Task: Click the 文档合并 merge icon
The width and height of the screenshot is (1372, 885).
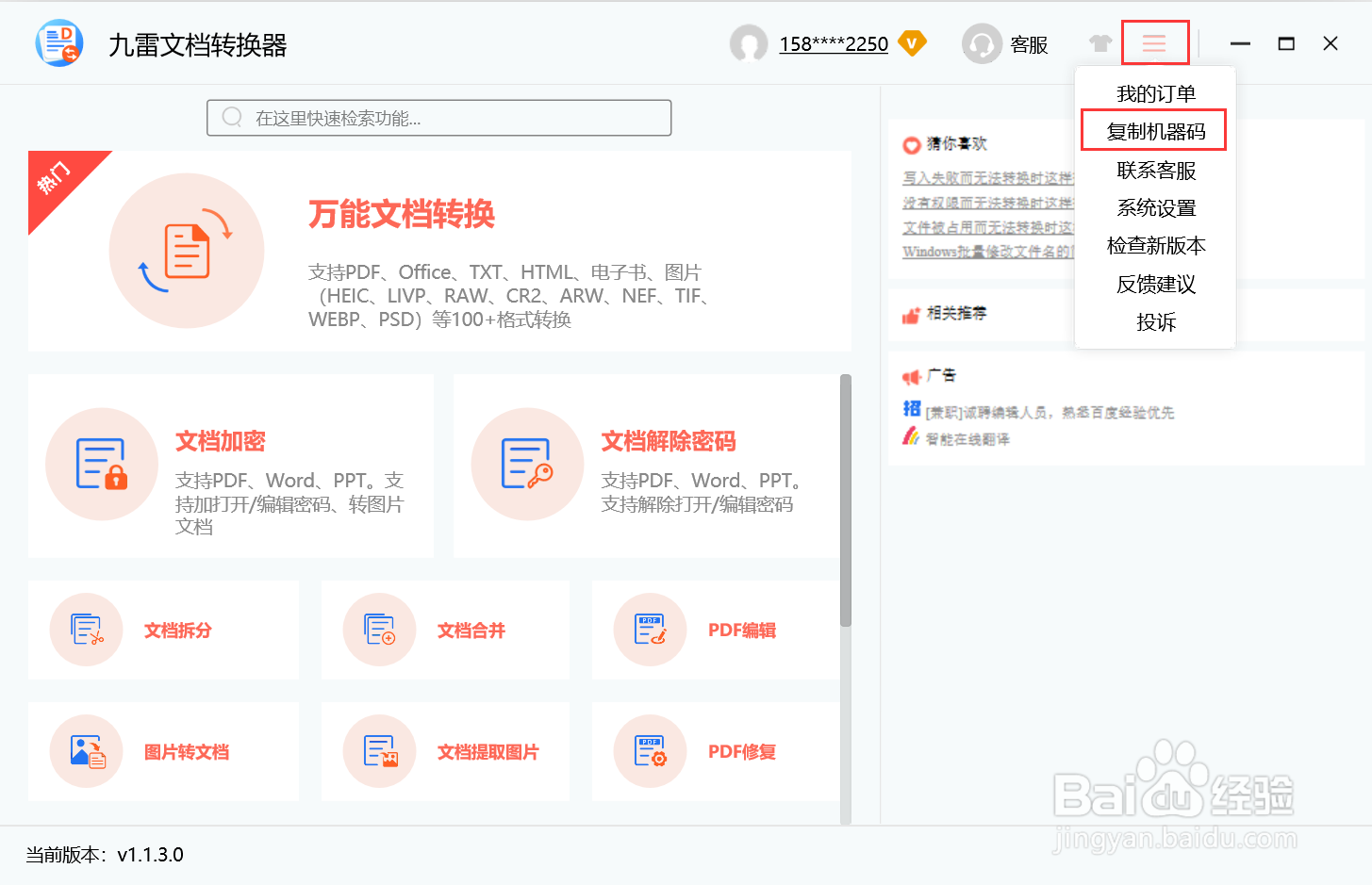Action: point(380,630)
